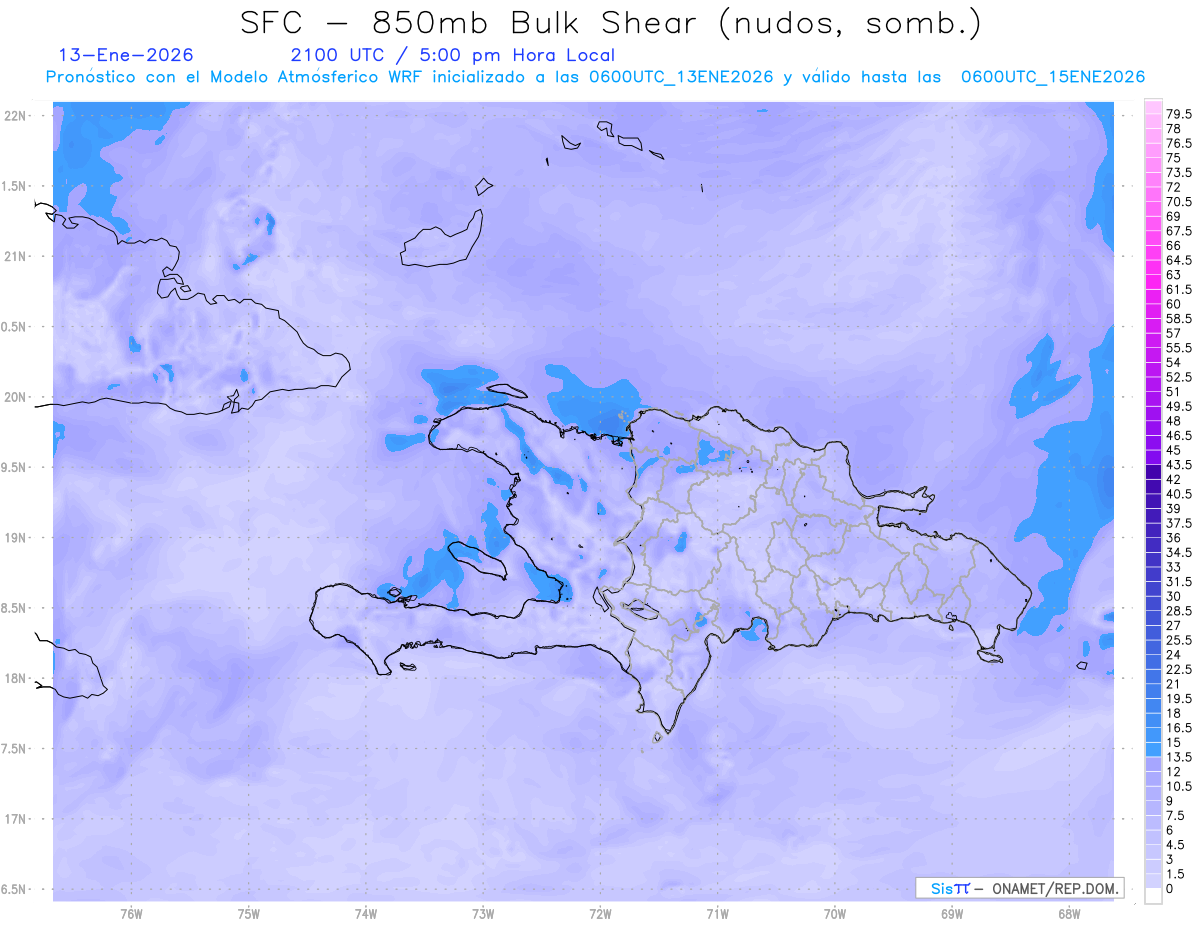
Task: Click the valid-until time "0600UTC_15ENE2026"
Action: (1052, 77)
